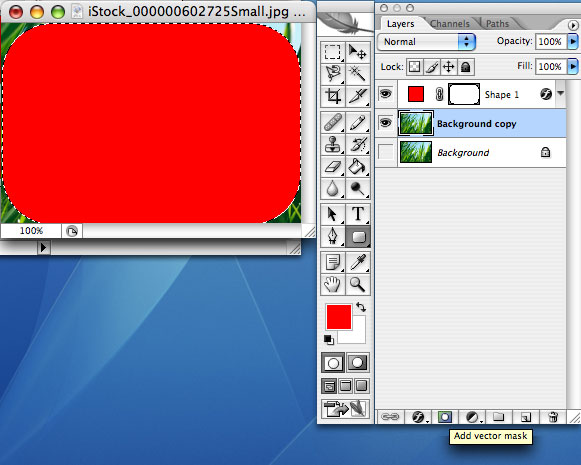Switch to Full Screen with menu bar

pos(345,386)
